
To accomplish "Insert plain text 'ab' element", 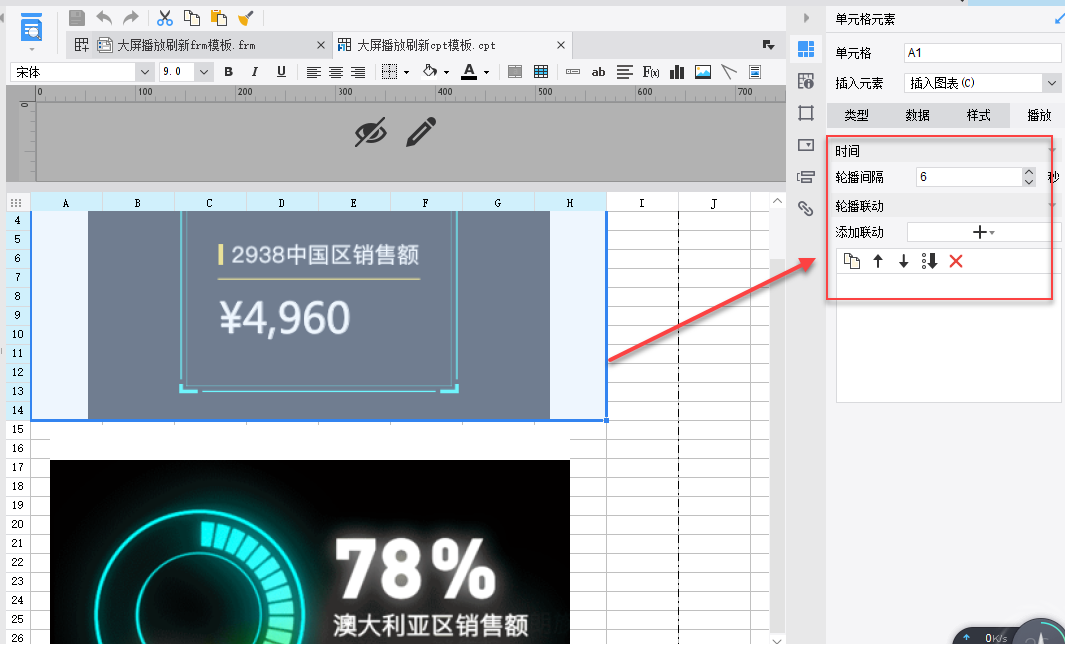I will [x=598, y=72].
